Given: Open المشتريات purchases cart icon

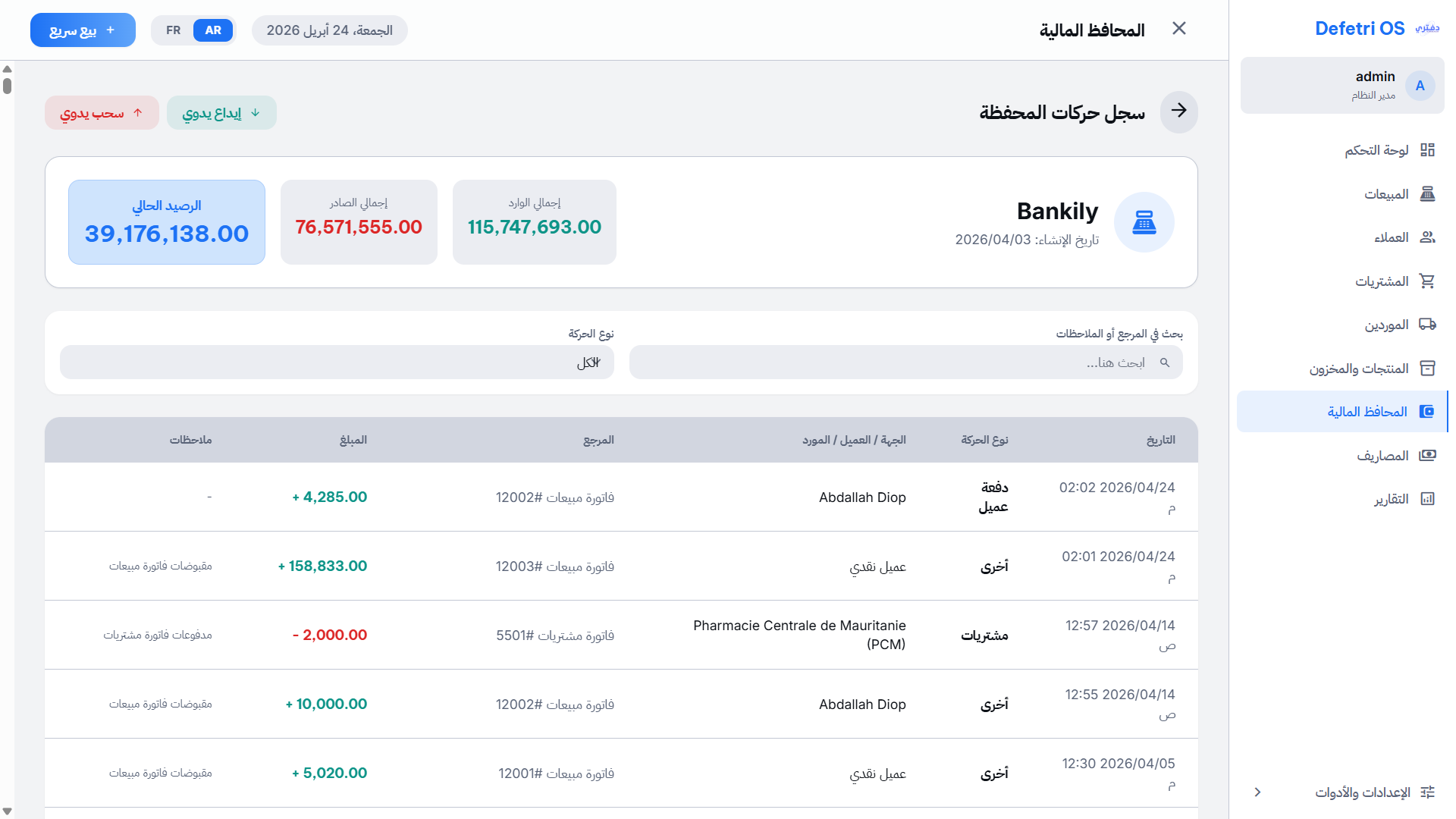Looking at the screenshot, I should tap(1429, 281).
